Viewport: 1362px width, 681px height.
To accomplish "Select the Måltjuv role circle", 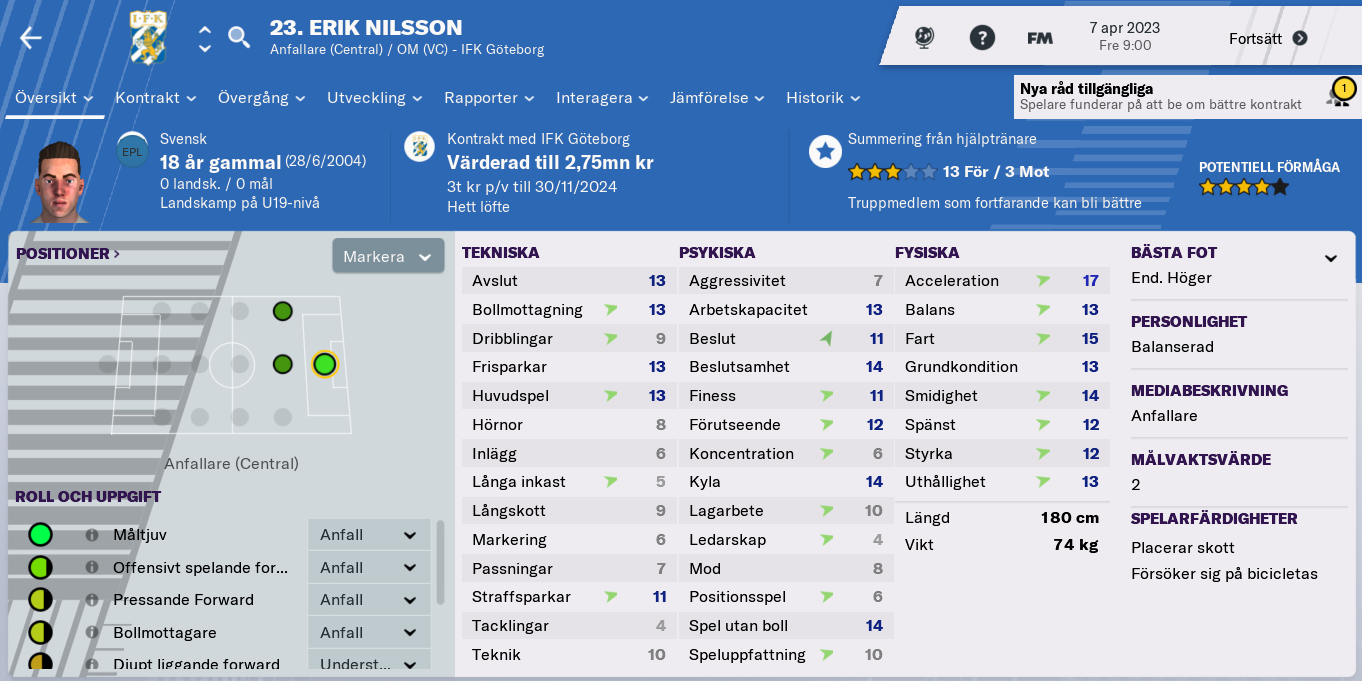I will pos(40,535).
